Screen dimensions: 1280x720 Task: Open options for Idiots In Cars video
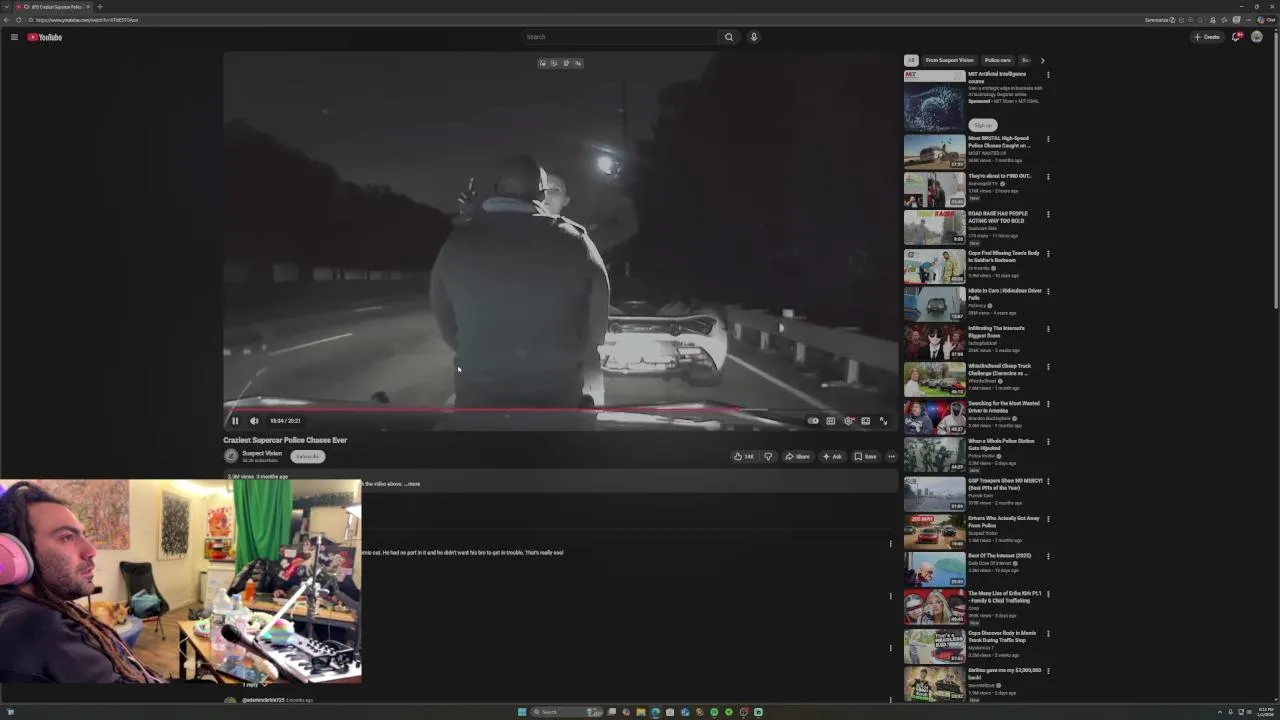click(1048, 292)
